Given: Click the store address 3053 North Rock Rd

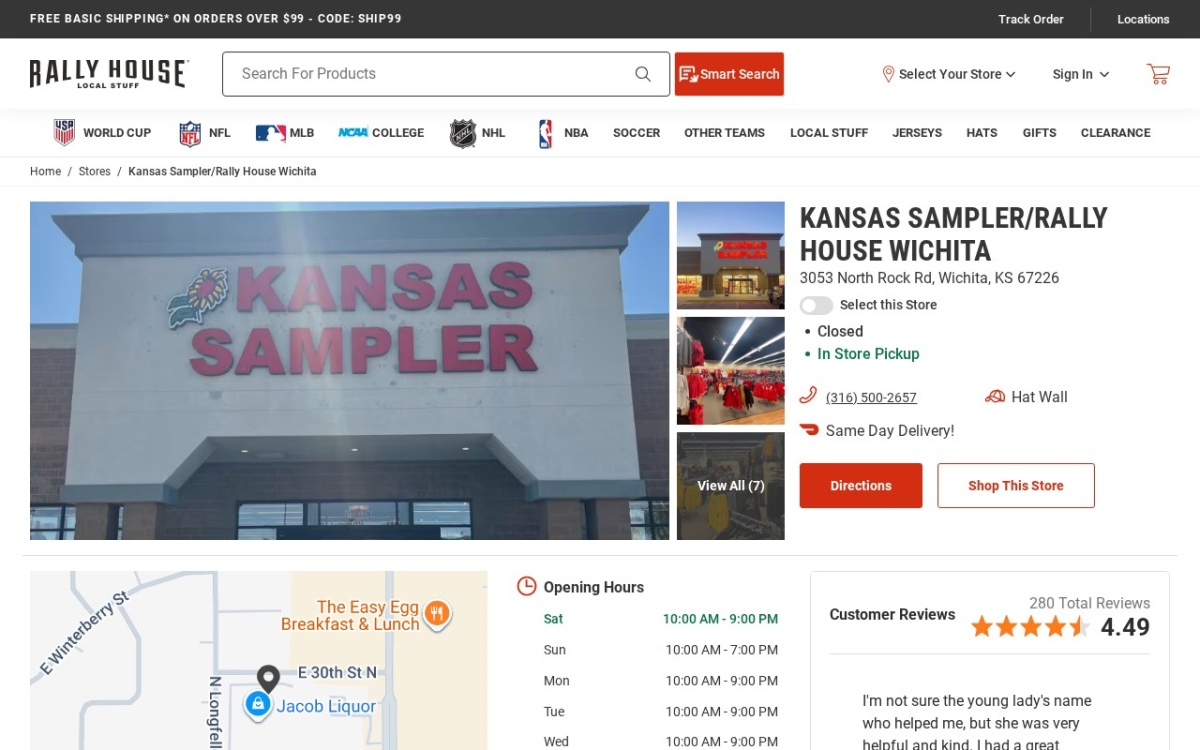Looking at the screenshot, I should (929, 278).
